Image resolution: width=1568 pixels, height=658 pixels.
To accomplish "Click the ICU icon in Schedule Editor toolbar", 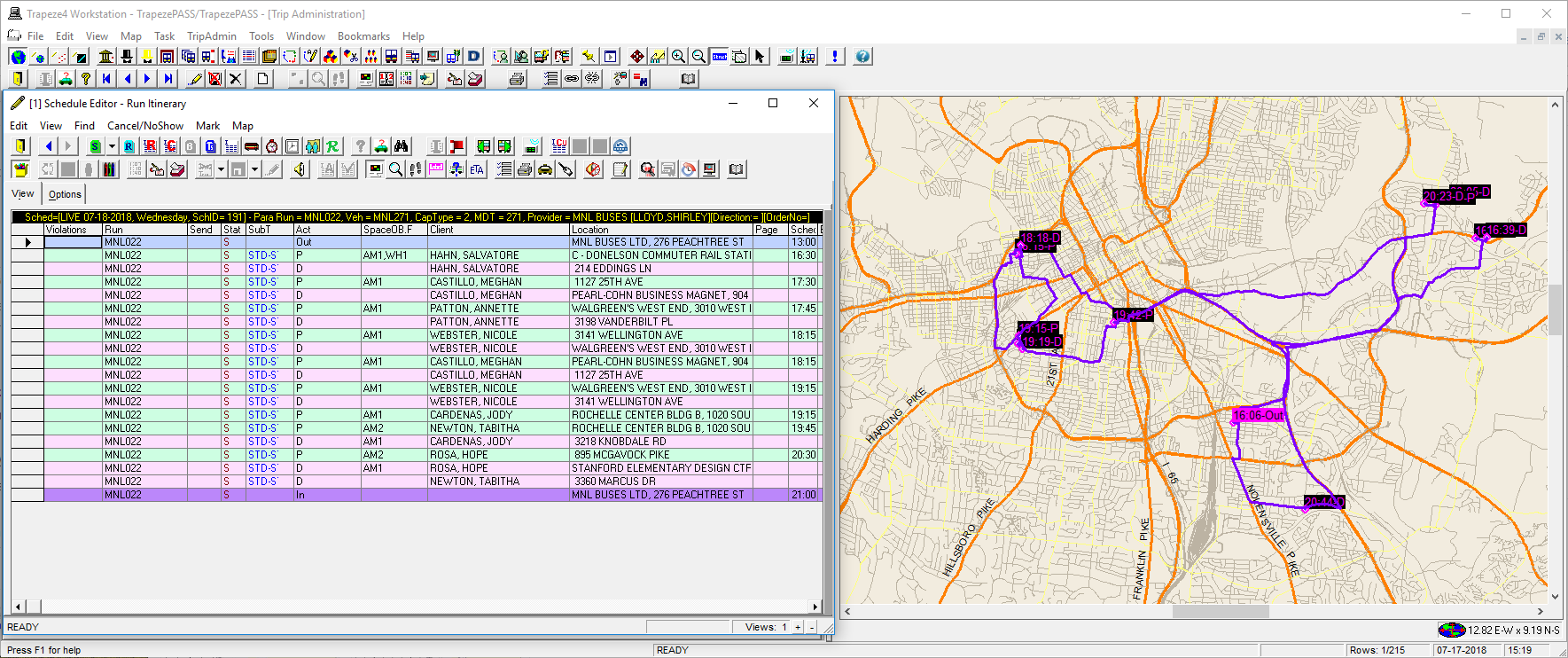I will tap(559, 146).
